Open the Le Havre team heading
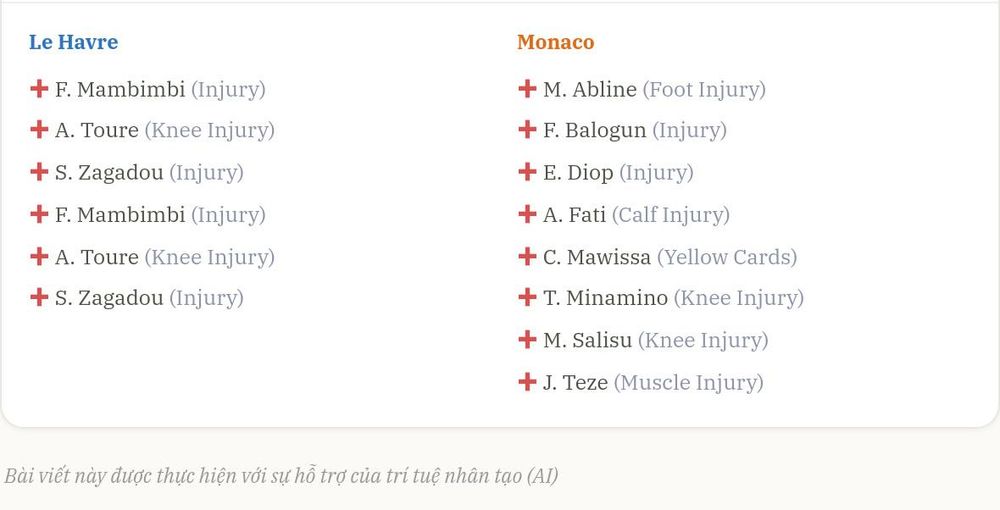 coord(73,42)
